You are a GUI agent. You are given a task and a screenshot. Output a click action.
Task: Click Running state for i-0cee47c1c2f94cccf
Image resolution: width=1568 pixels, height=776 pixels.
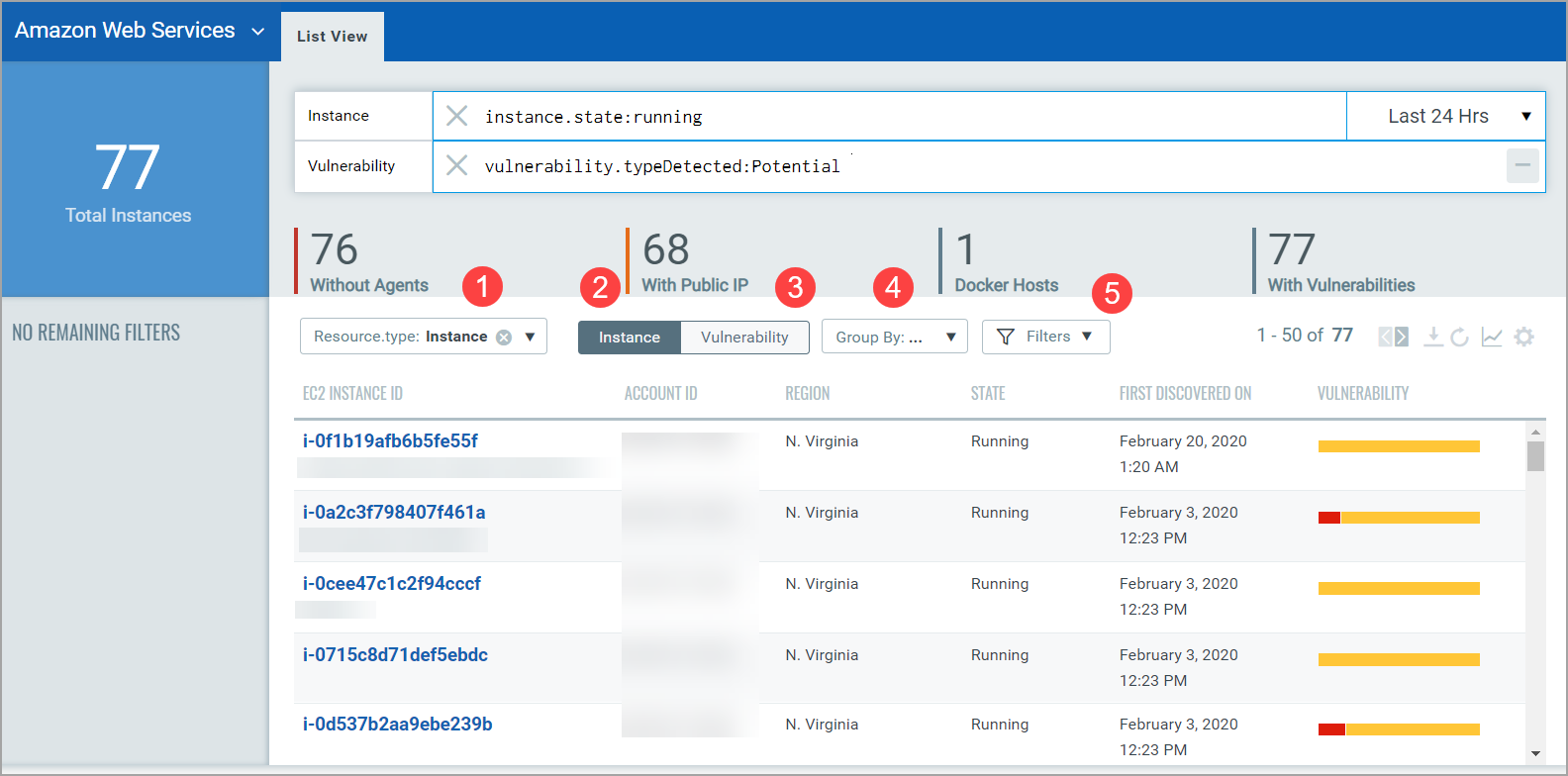[1000, 584]
